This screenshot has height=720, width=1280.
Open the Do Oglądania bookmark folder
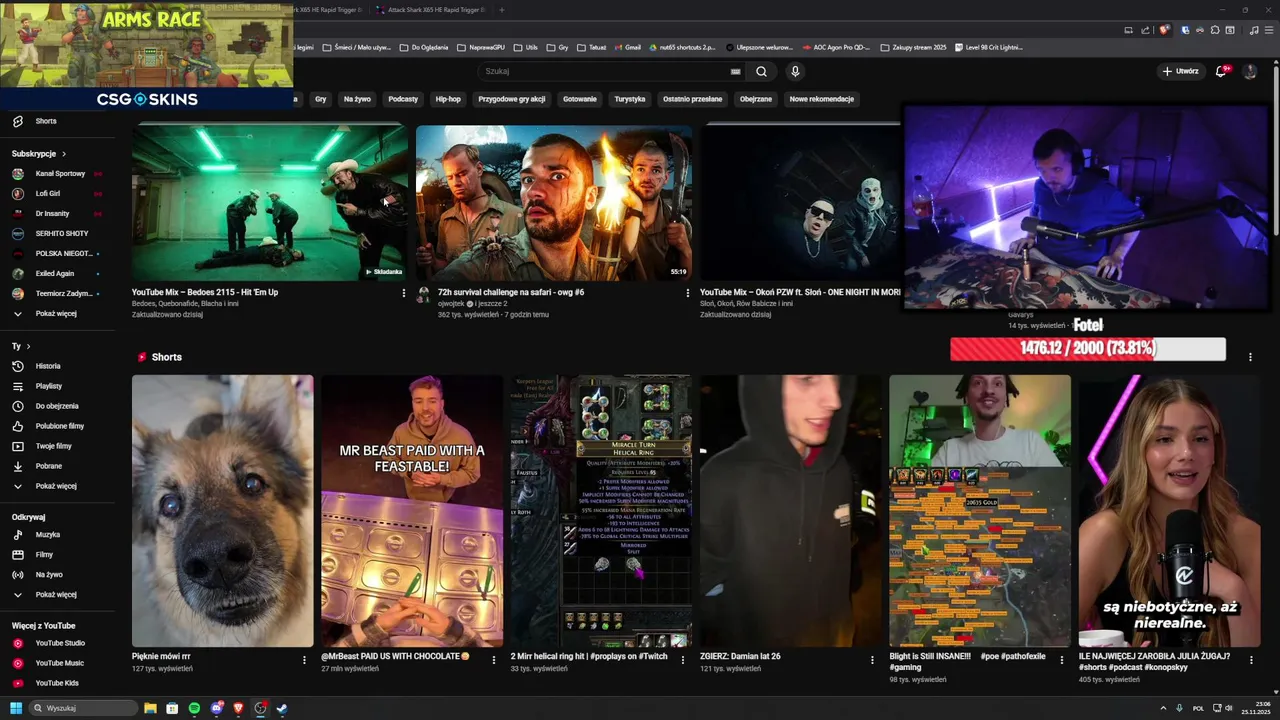(x=424, y=47)
